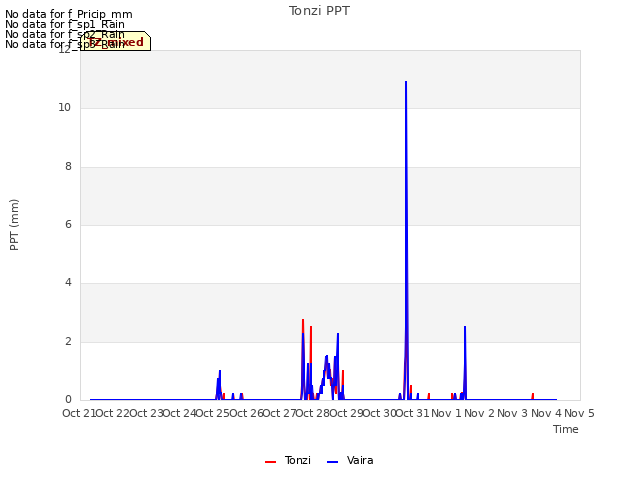Click the y-axis value 8
The image size is (640, 480).
coord(68,166)
